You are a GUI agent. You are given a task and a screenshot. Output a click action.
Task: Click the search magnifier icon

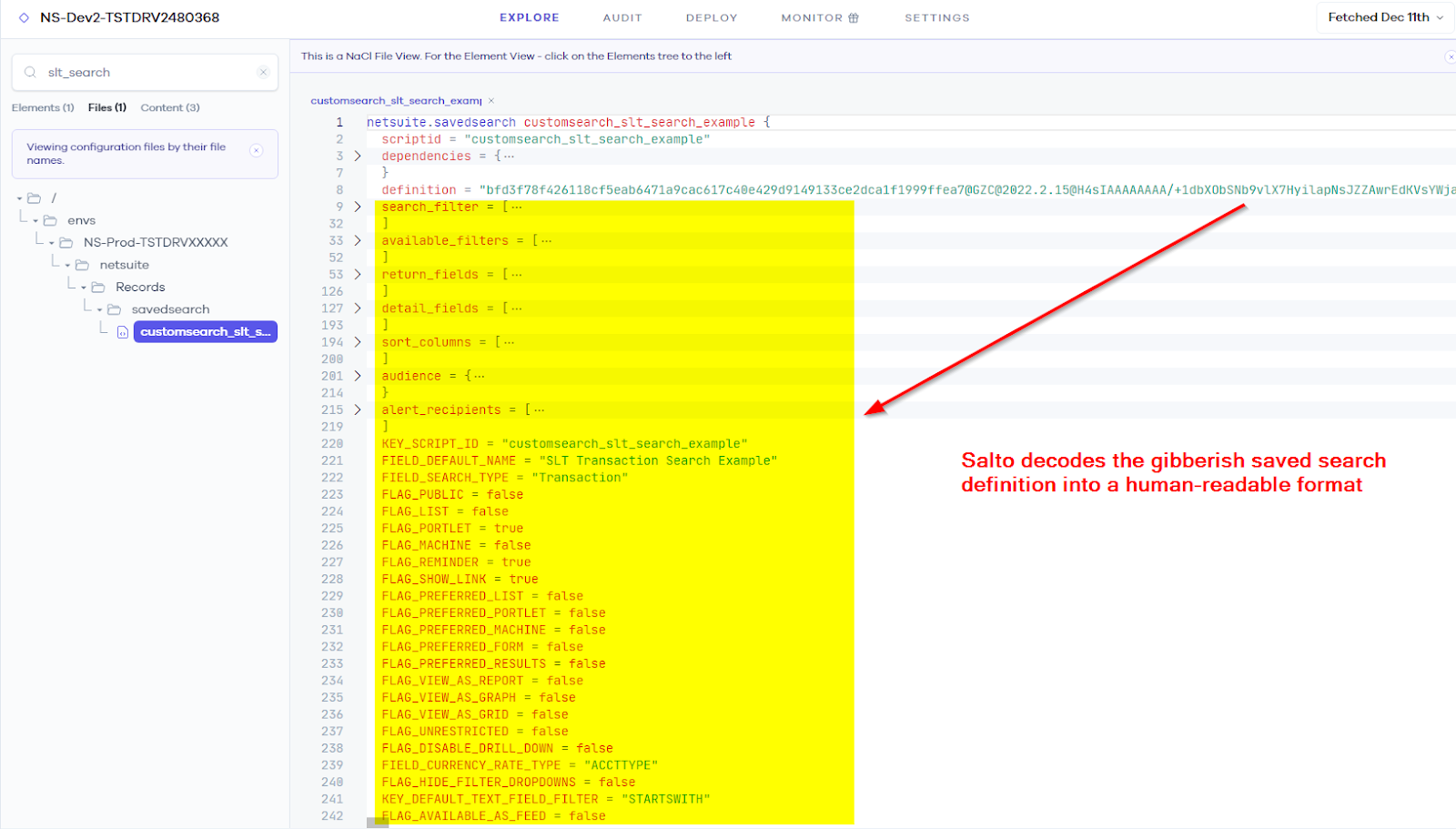[30, 72]
